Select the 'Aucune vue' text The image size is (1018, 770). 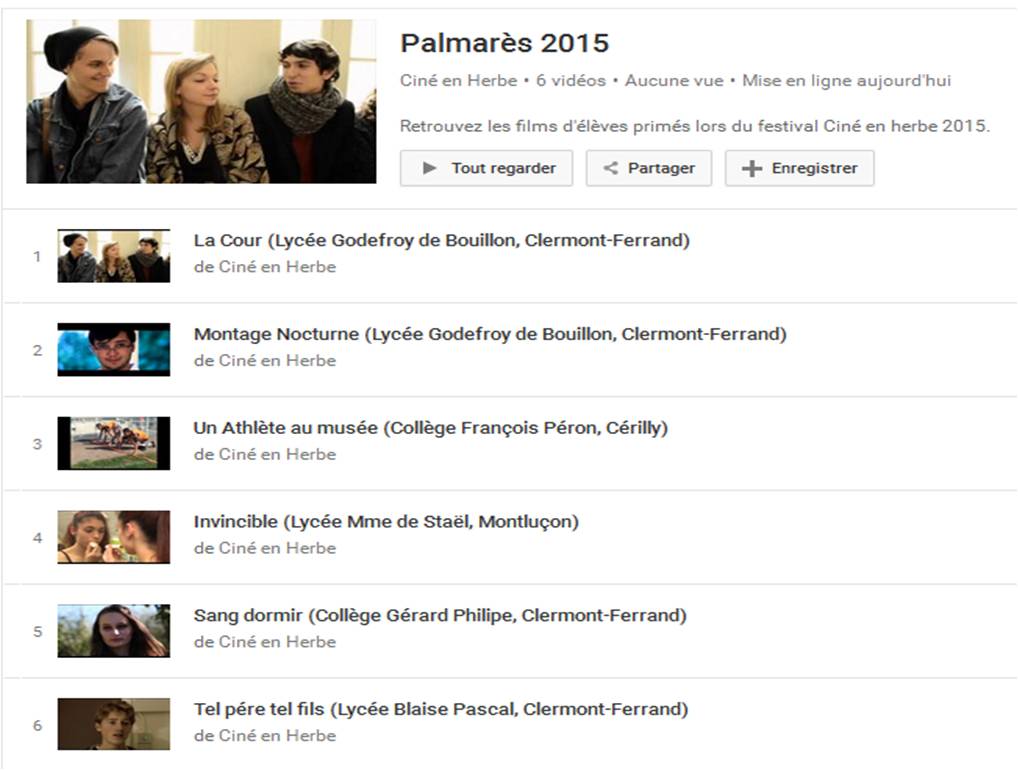[x=674, y=81]
